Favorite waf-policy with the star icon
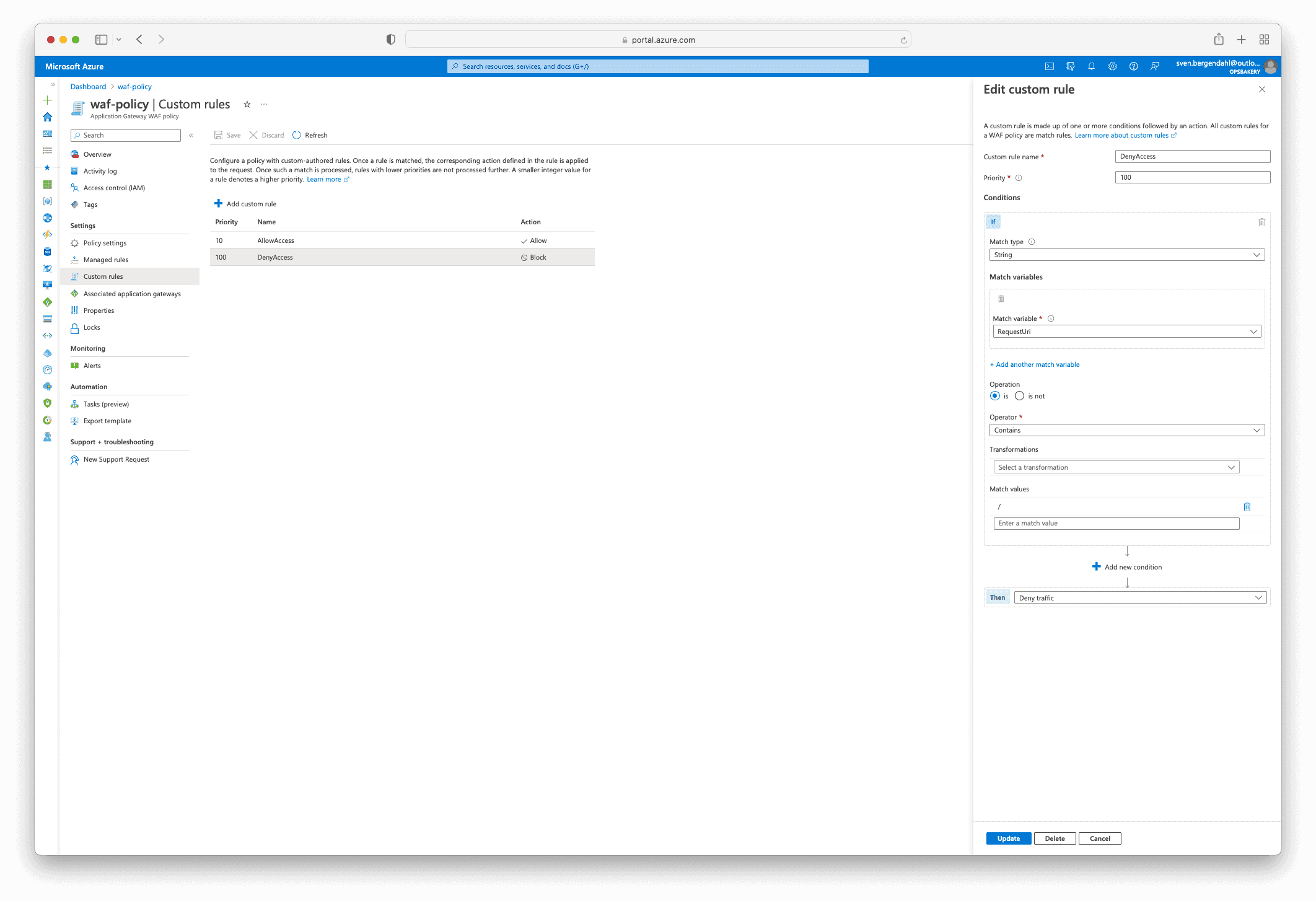1316x901 pixels. click(x=247, y=104)
